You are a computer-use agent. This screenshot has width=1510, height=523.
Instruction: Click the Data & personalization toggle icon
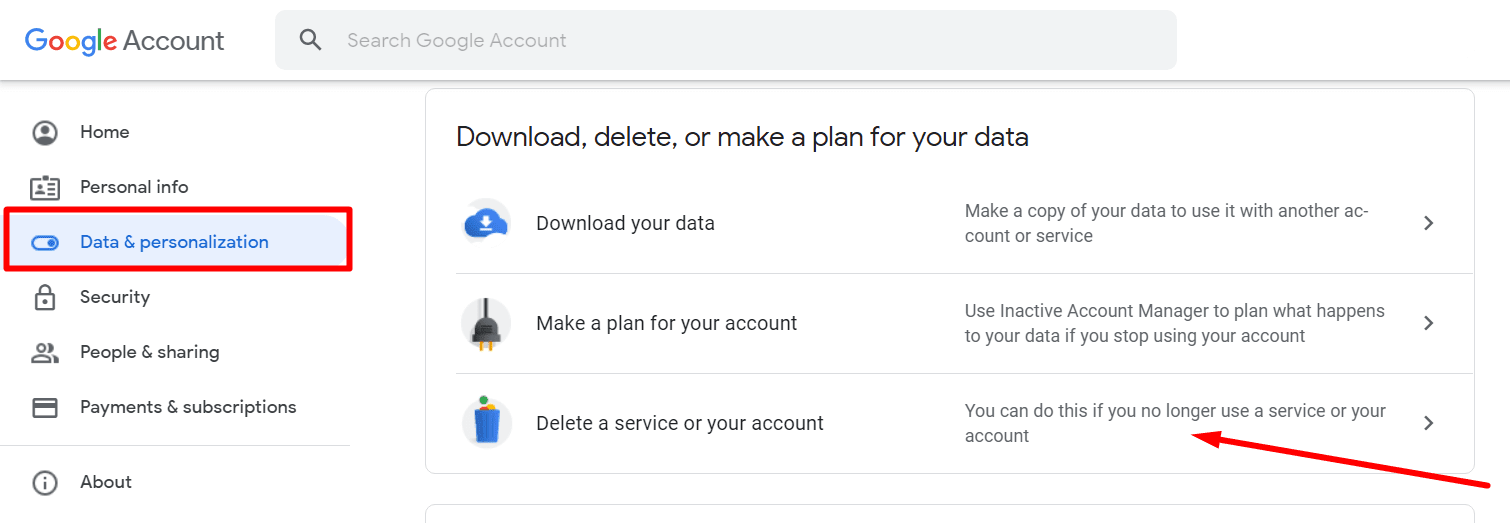point(45,242)
